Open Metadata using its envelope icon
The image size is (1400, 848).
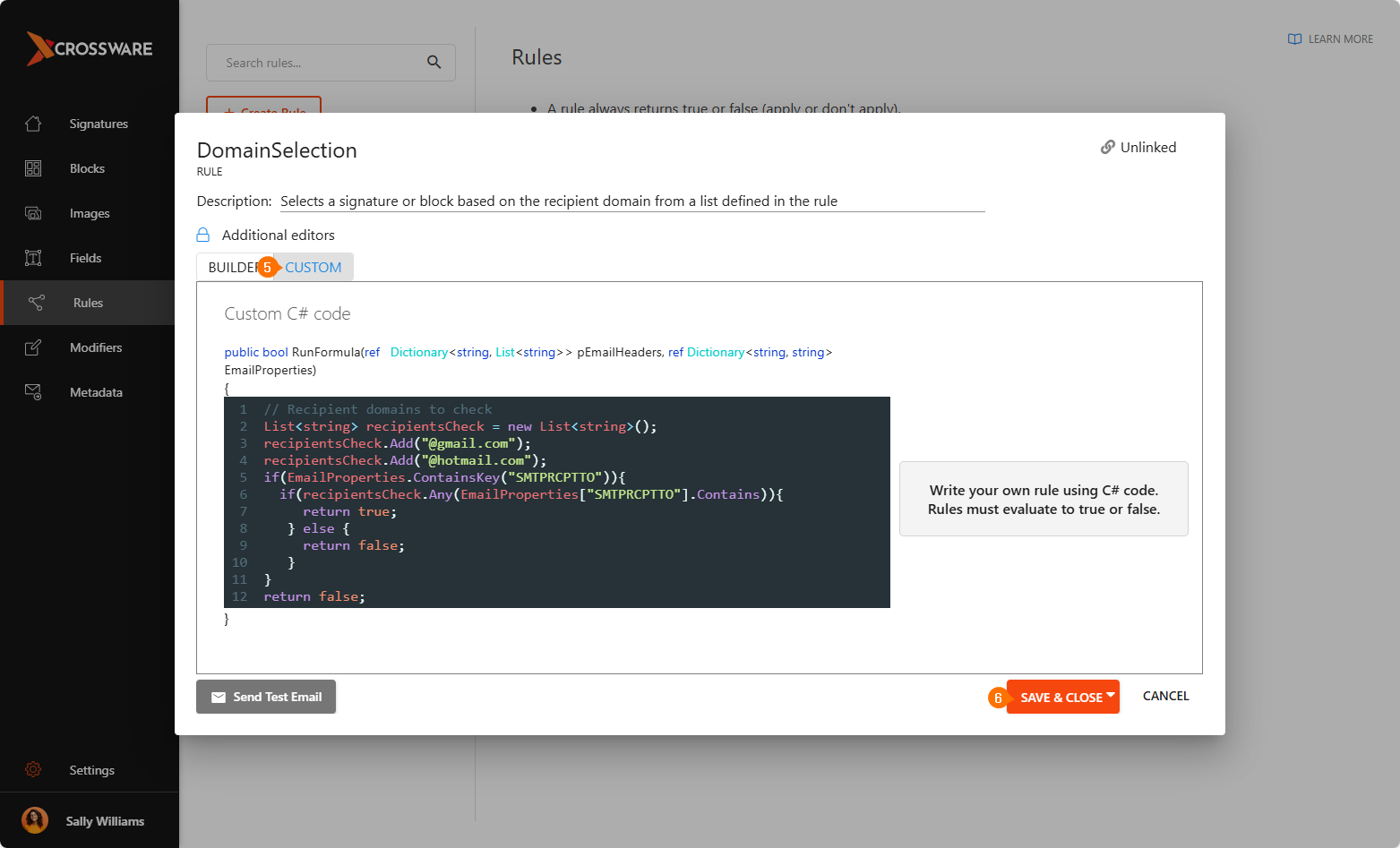click(33, 392)
